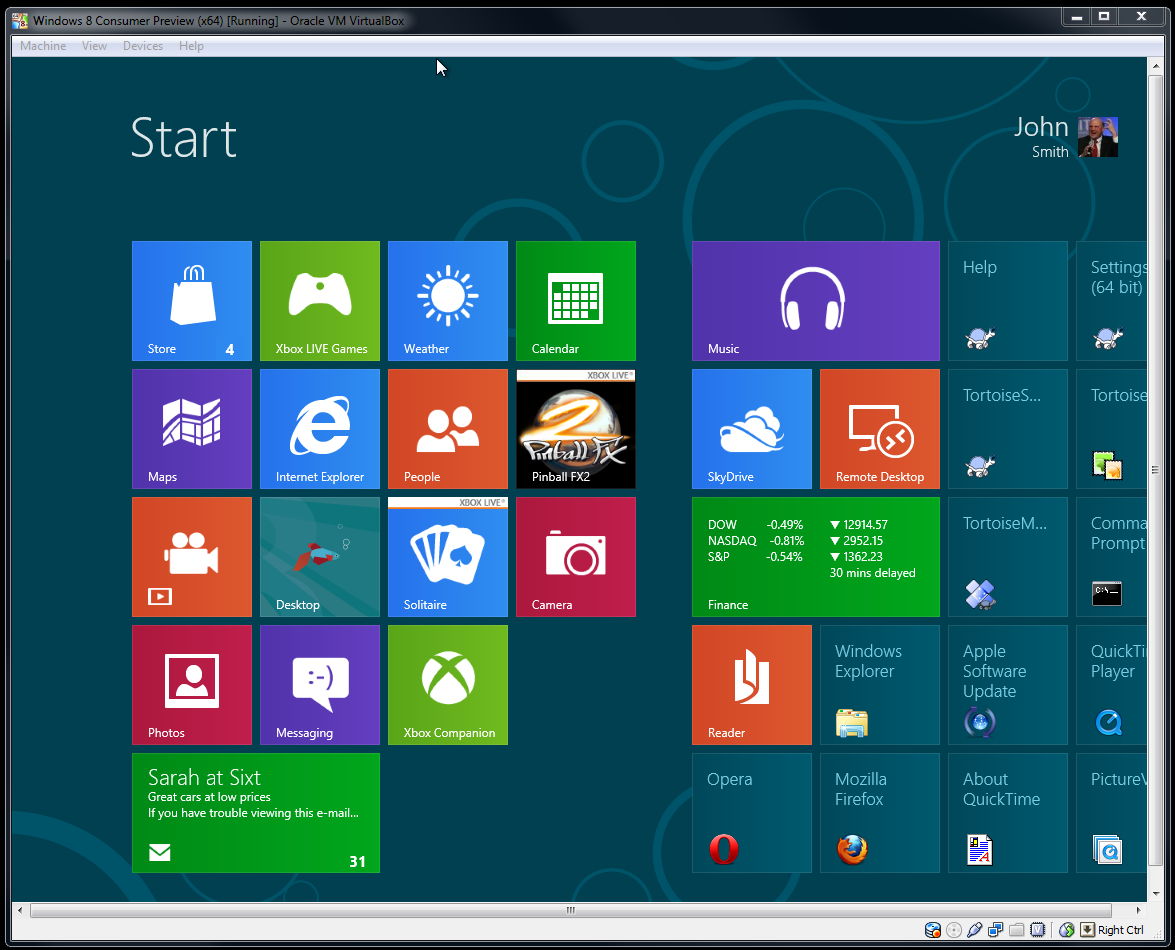Launch the Mozilla Firefox tile
This screenshot has width=1175, height=950.
tap(880, 813)
